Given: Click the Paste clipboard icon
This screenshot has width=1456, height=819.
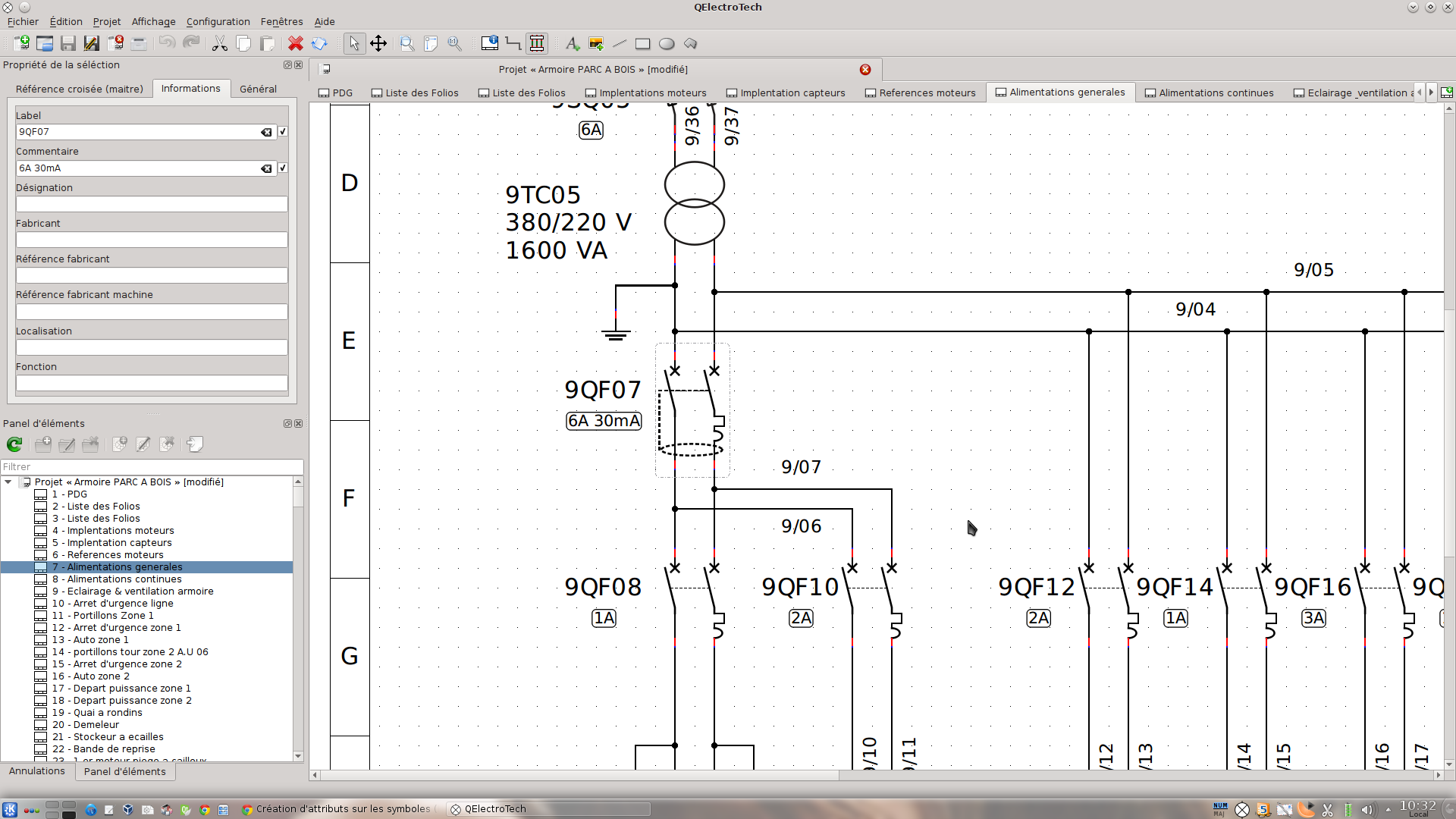Looking at the screenshot, I should (267, 43).
